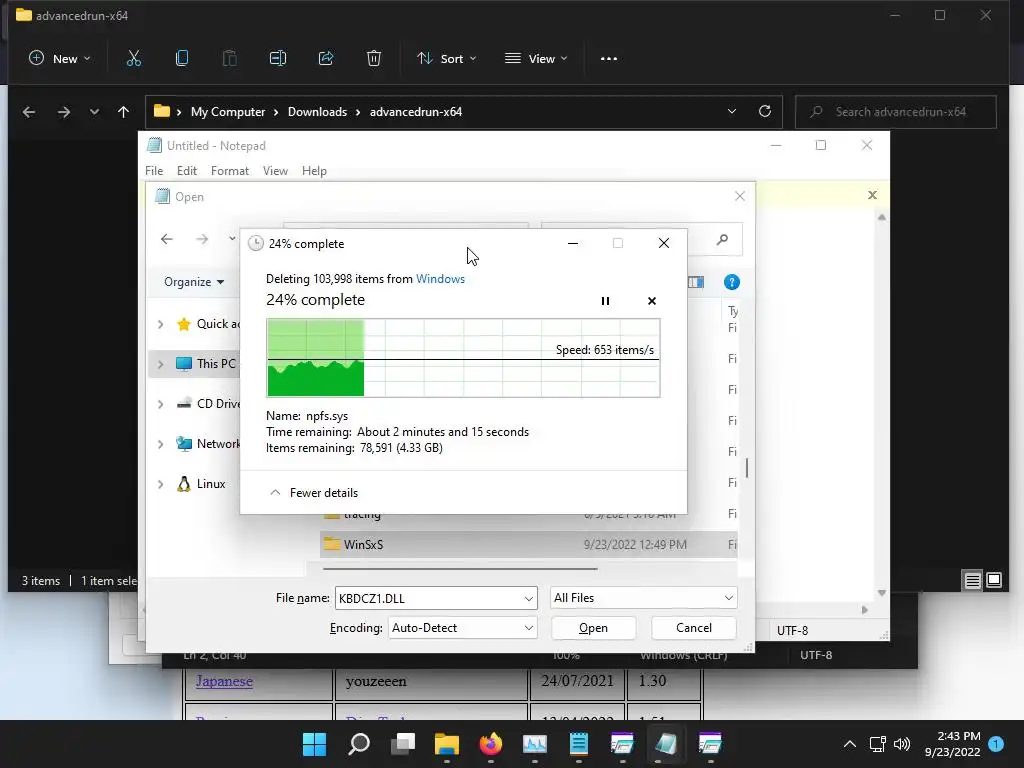Collapse with Fewer details
The image size is (1024, 768).
click(x=314, y=493)
